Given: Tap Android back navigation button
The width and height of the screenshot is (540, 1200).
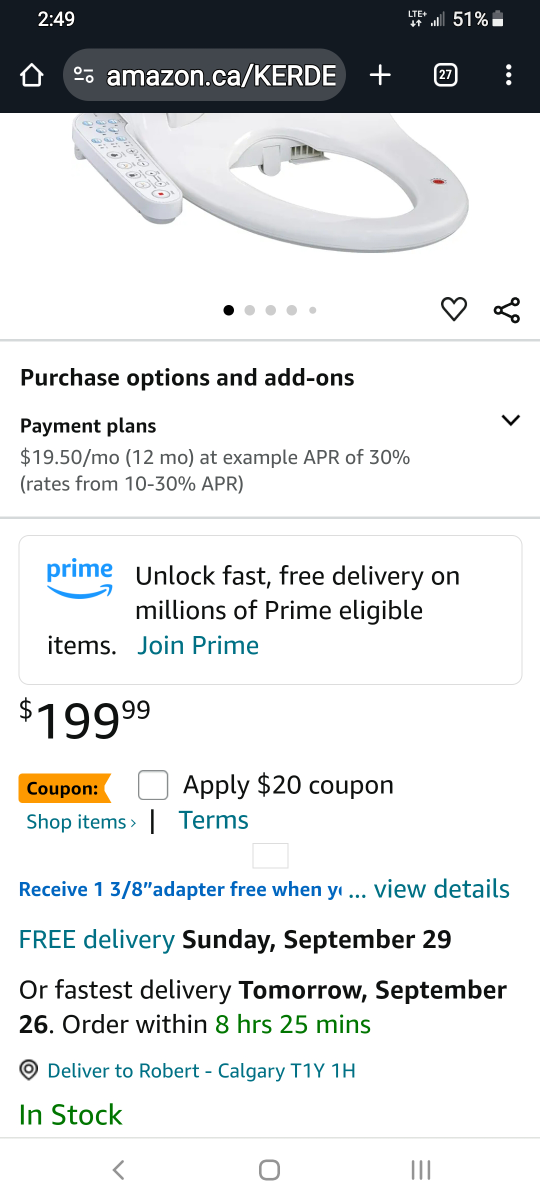Looking at the screenshot, I should (x=118, y=1169).
